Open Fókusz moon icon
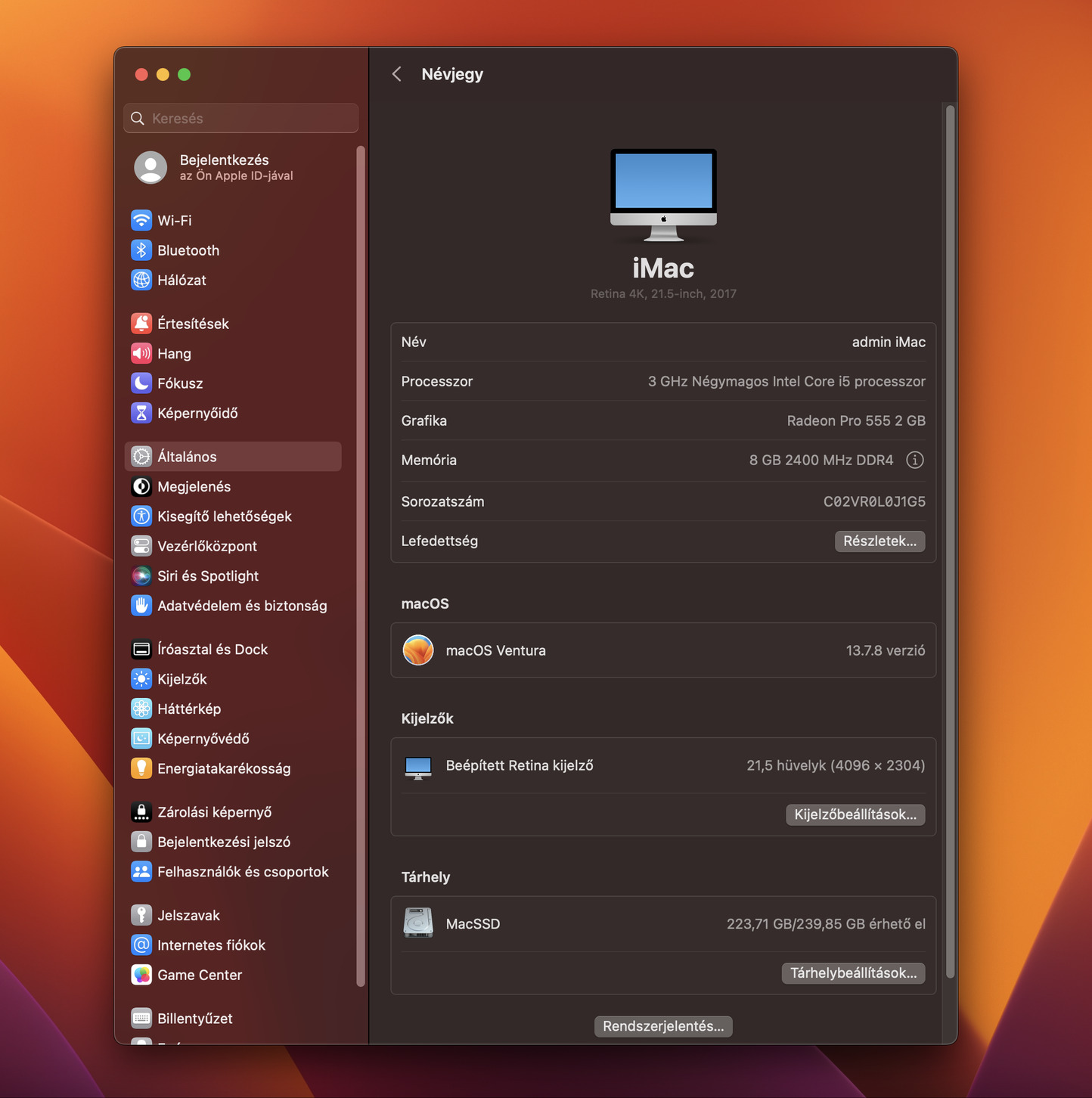 coord(141,383)
